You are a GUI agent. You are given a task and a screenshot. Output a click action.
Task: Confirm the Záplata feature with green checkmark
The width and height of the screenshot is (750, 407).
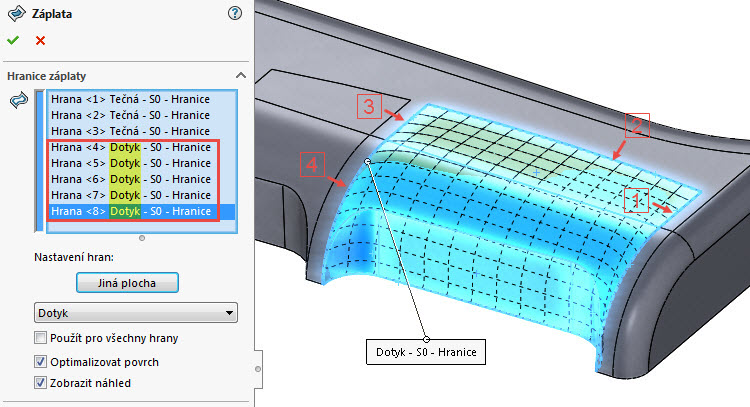click(13, 41)
